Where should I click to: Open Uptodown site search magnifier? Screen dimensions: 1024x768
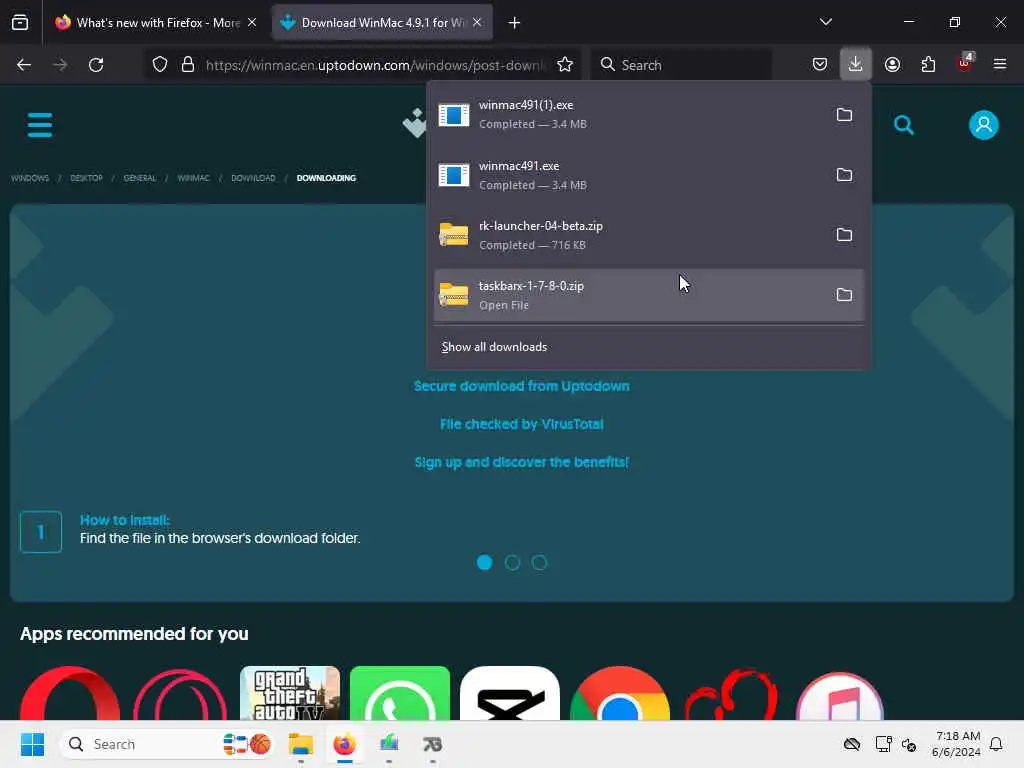[904, 124]
